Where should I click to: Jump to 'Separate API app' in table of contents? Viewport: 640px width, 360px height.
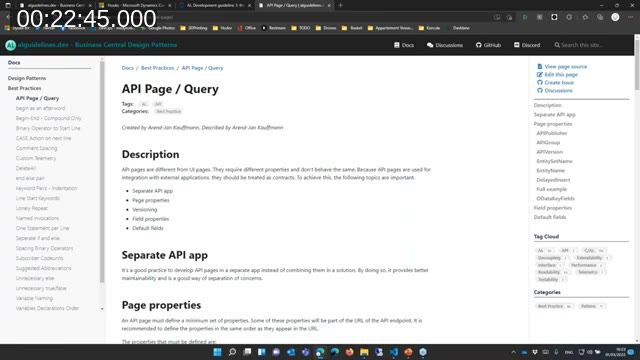click(x=554, y=115)
